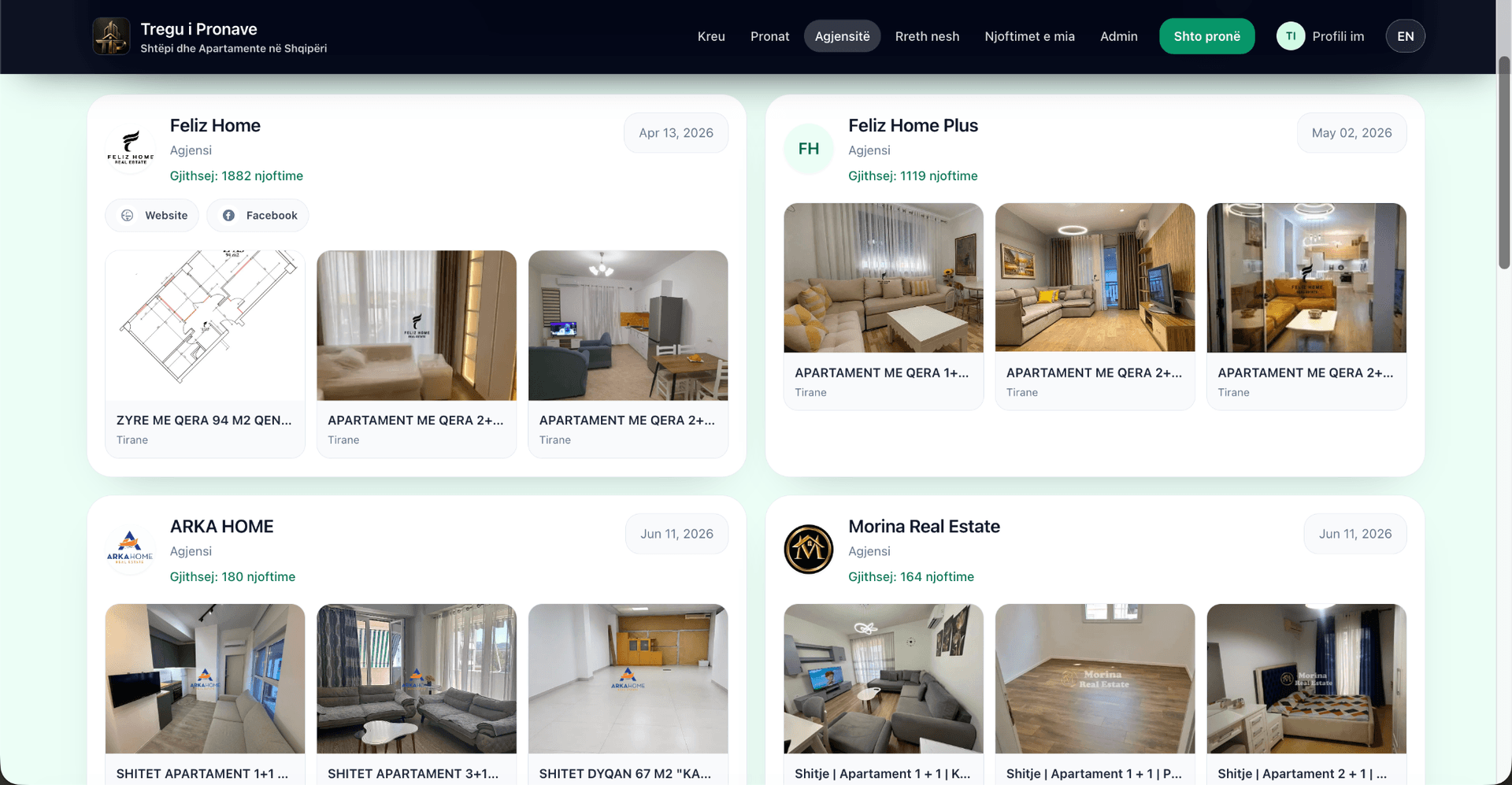Viewport: 1512px width, 785px height.
Task: Go to the Kreu menu item
Action: click(711, 36)
